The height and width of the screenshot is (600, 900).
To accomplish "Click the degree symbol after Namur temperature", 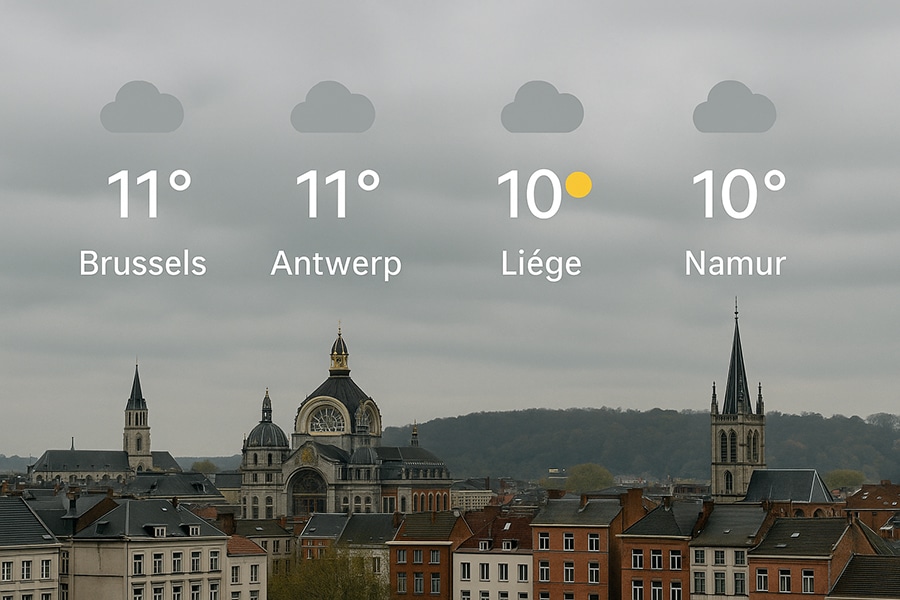I will click(774, 181).
